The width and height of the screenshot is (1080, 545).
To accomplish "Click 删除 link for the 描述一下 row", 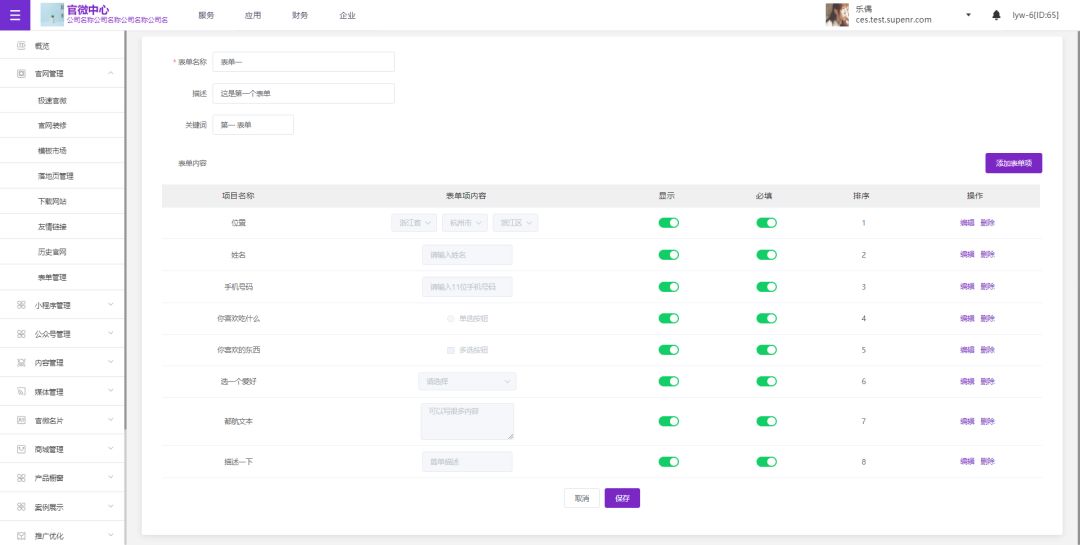I will click(x=987, y=462).
